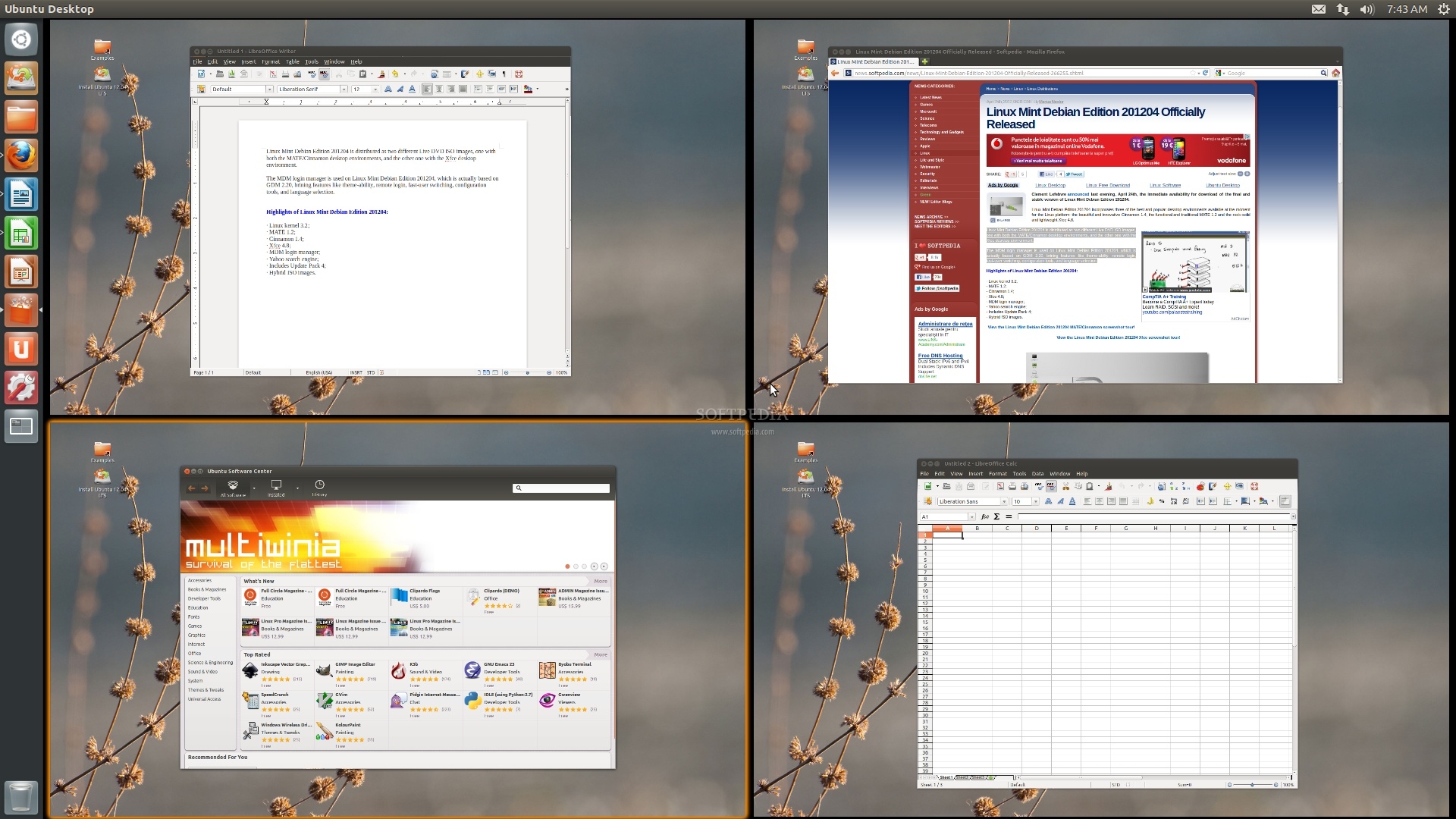Click the New document icon in Writer

pos(201,74)
